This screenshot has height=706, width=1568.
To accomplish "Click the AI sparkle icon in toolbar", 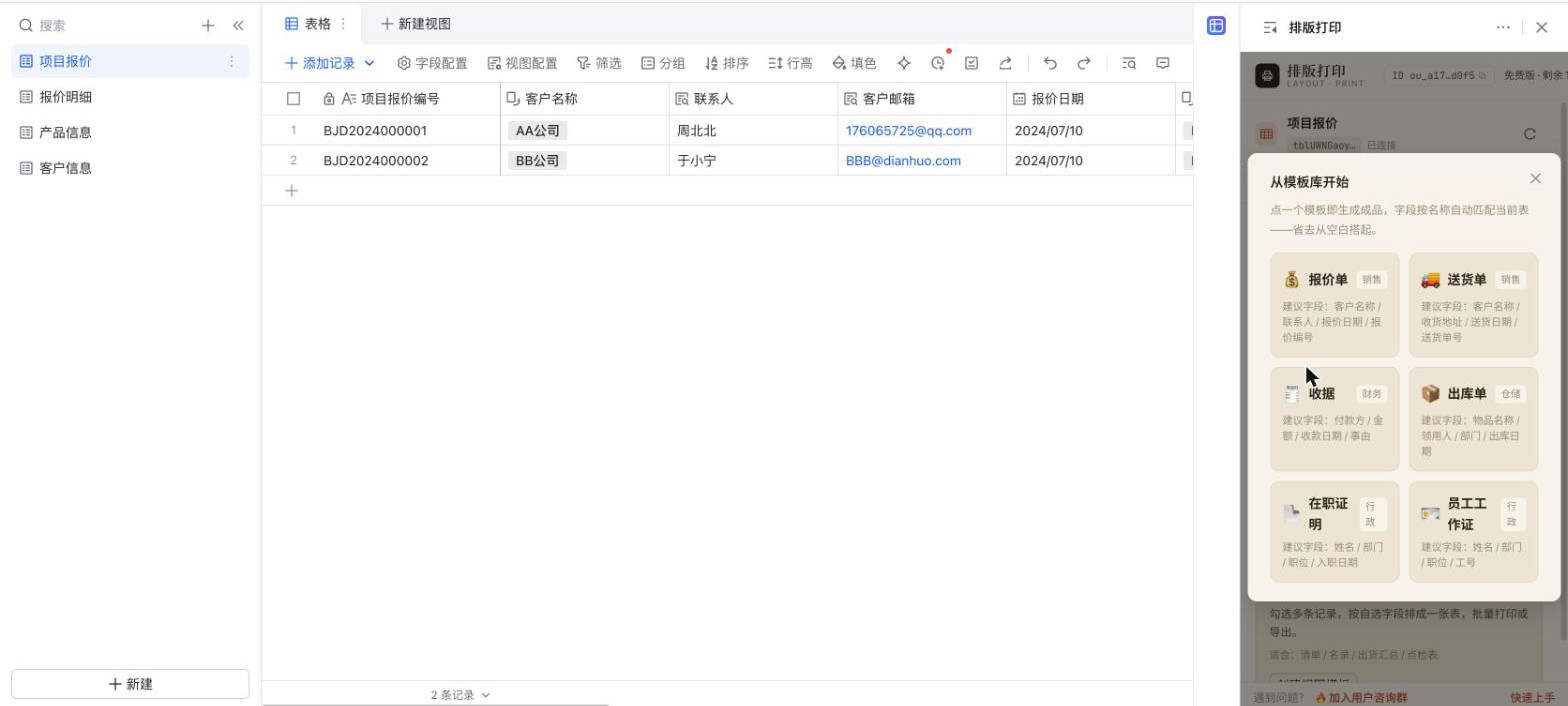I will tap(904, 63).
